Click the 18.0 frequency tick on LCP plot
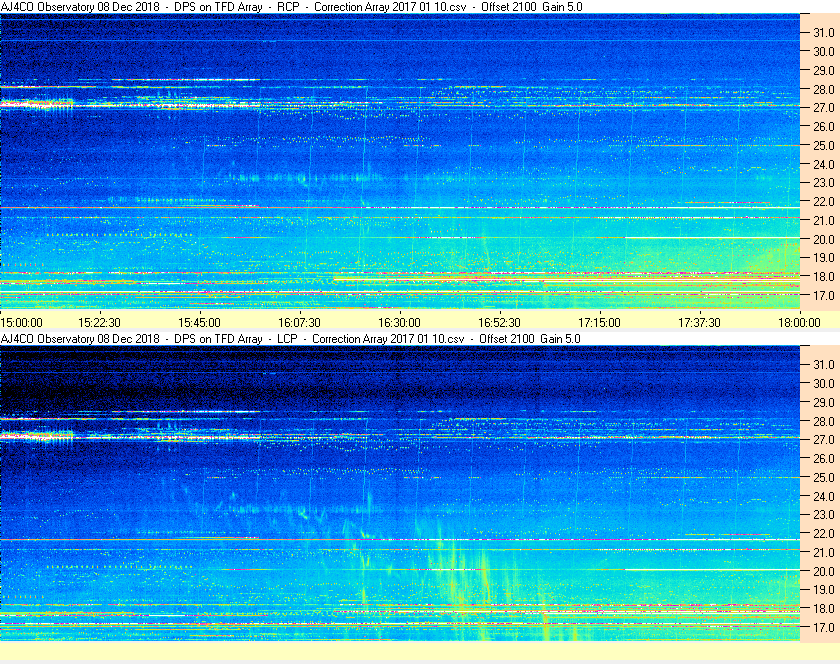The image size is (840, 664). click(824, 609)
